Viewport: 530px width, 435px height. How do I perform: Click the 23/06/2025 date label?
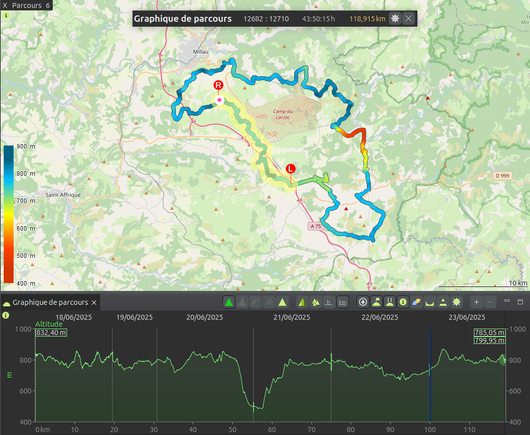[467, 317]
